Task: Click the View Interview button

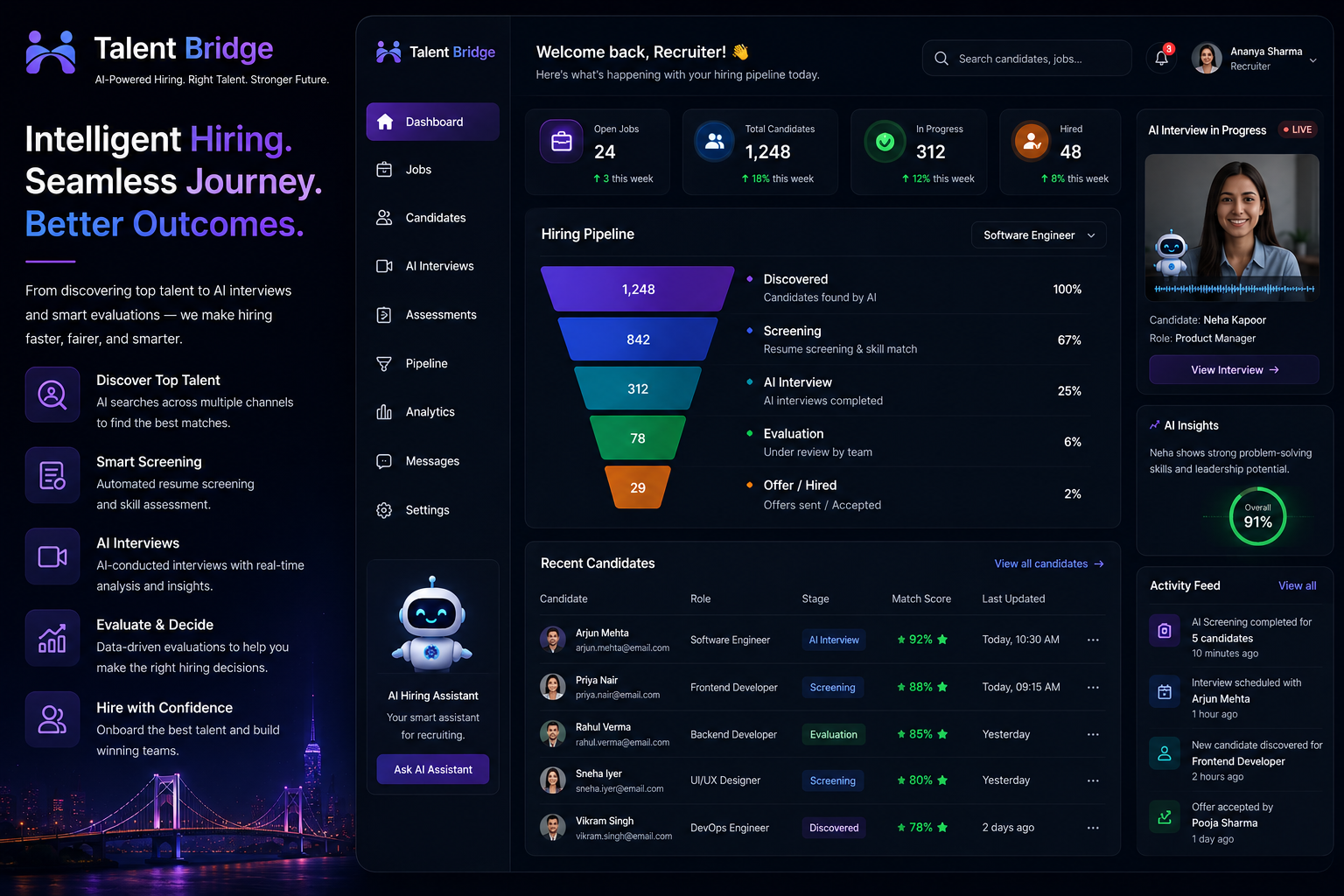Action: (1234, 370)
